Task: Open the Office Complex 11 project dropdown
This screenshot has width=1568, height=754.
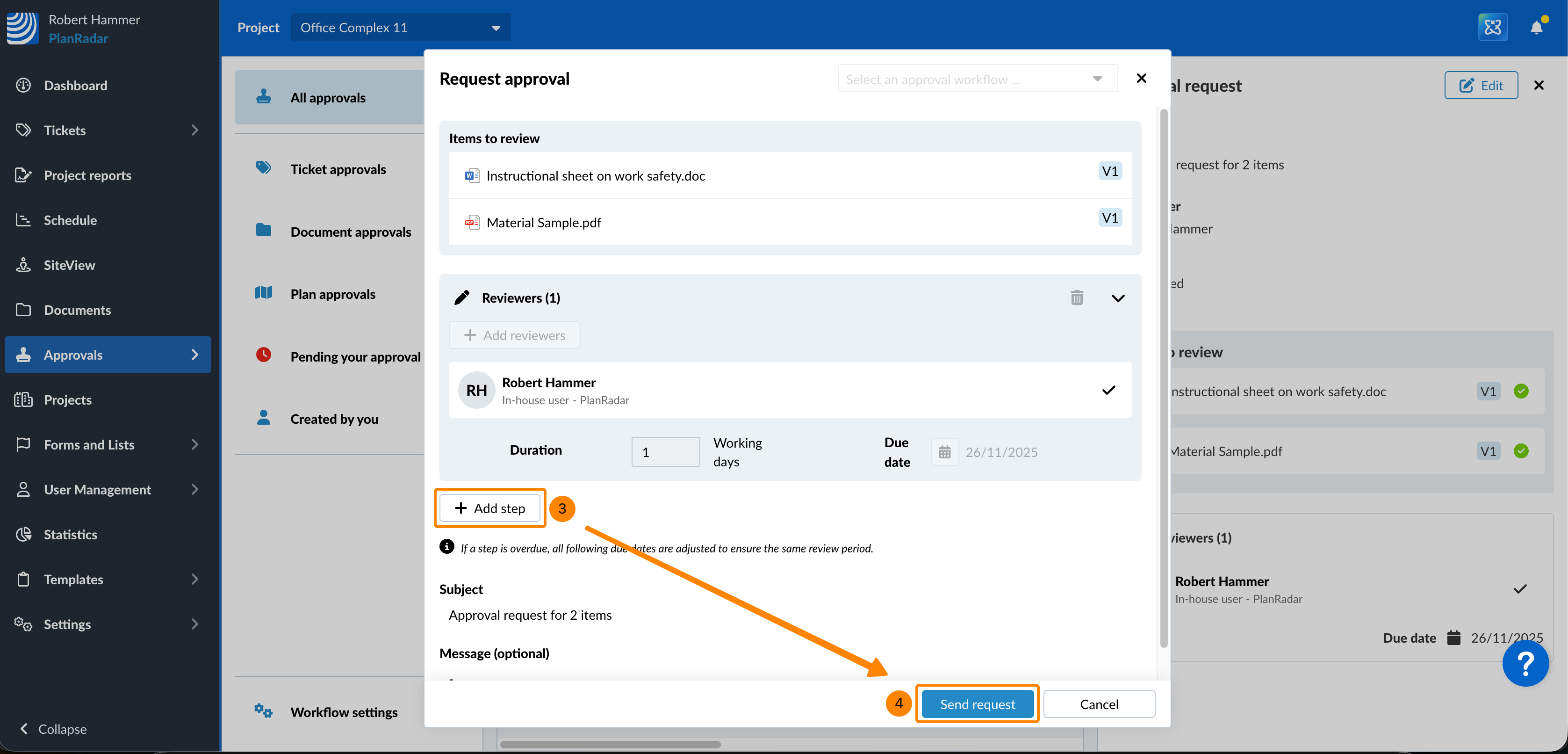Action: 401,28
